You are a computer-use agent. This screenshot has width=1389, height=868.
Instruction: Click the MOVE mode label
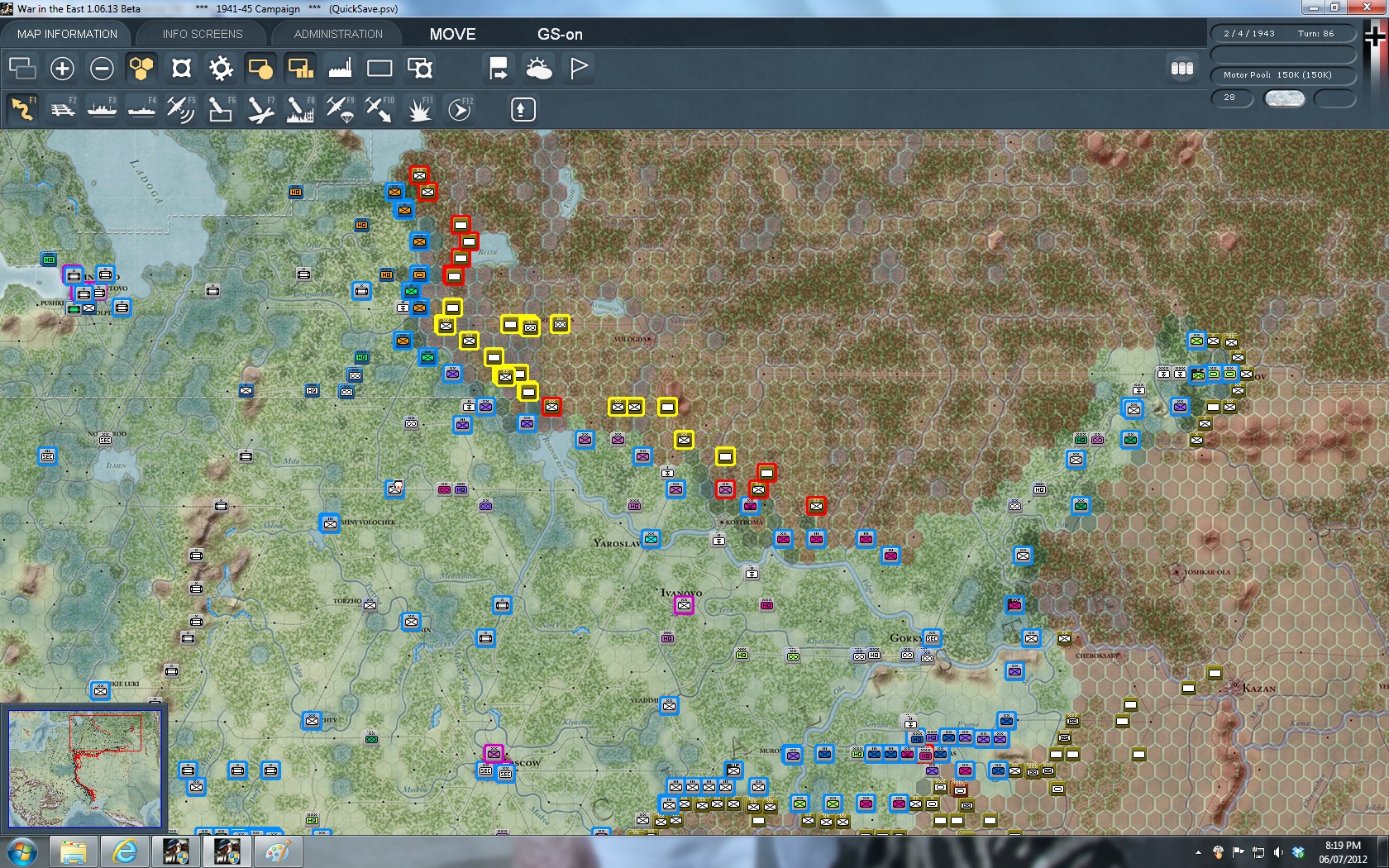coord(452,34)
